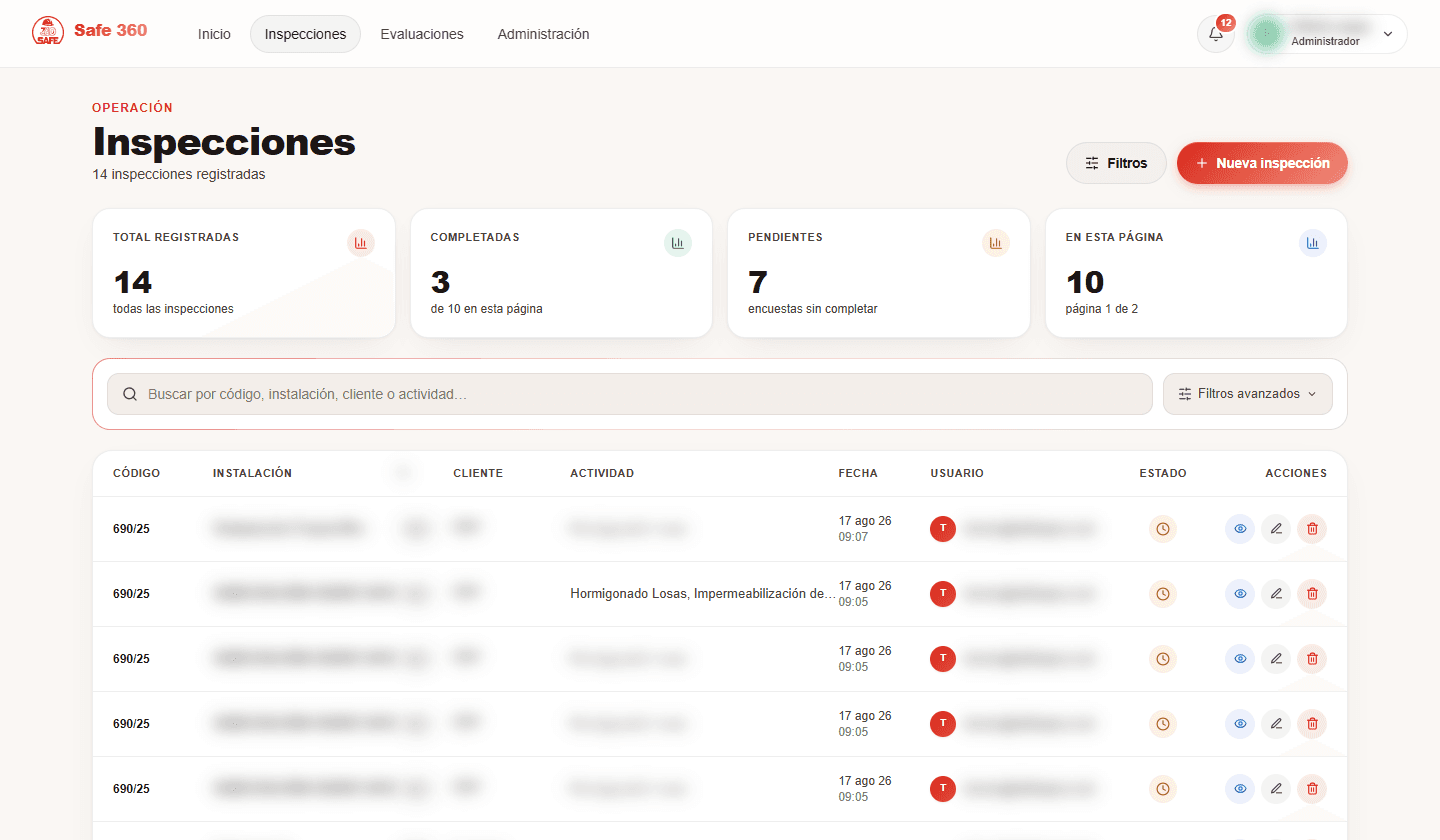Click the Filtros button

1116,163
